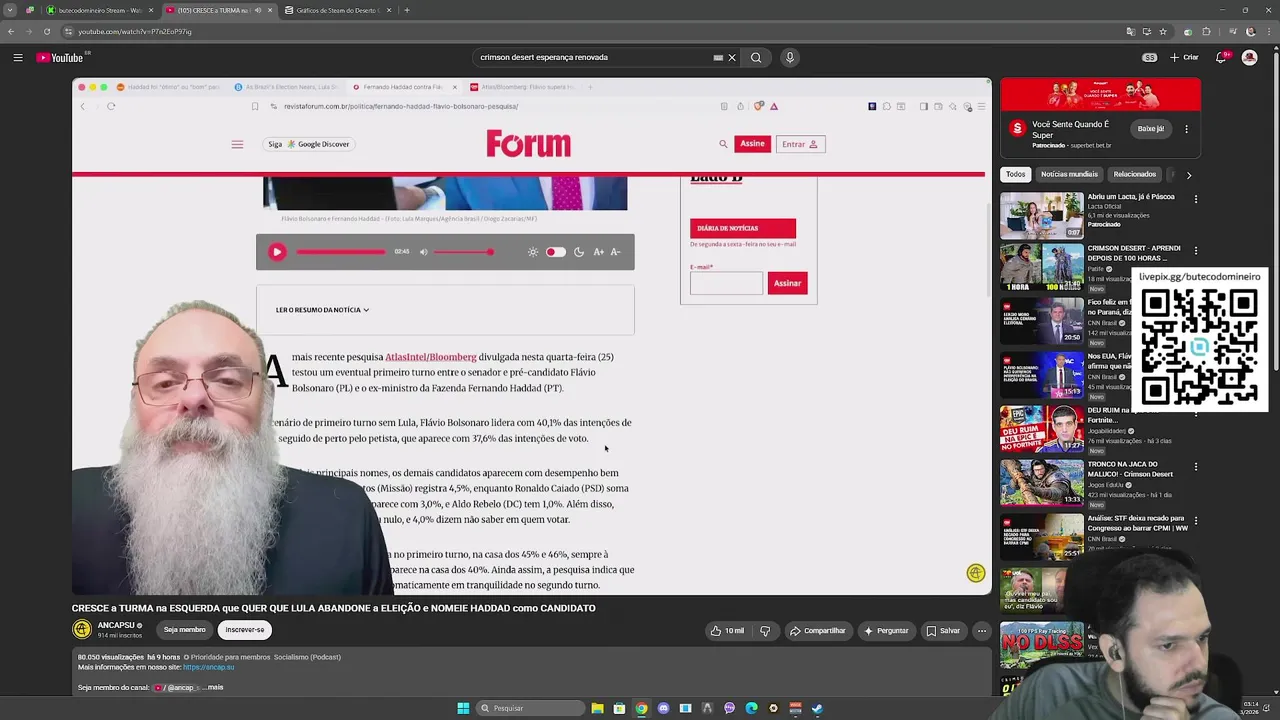The width and height of the screenshot is (1280, 720).
Task: Increase the article font size A+
Action: click(598, 252)
